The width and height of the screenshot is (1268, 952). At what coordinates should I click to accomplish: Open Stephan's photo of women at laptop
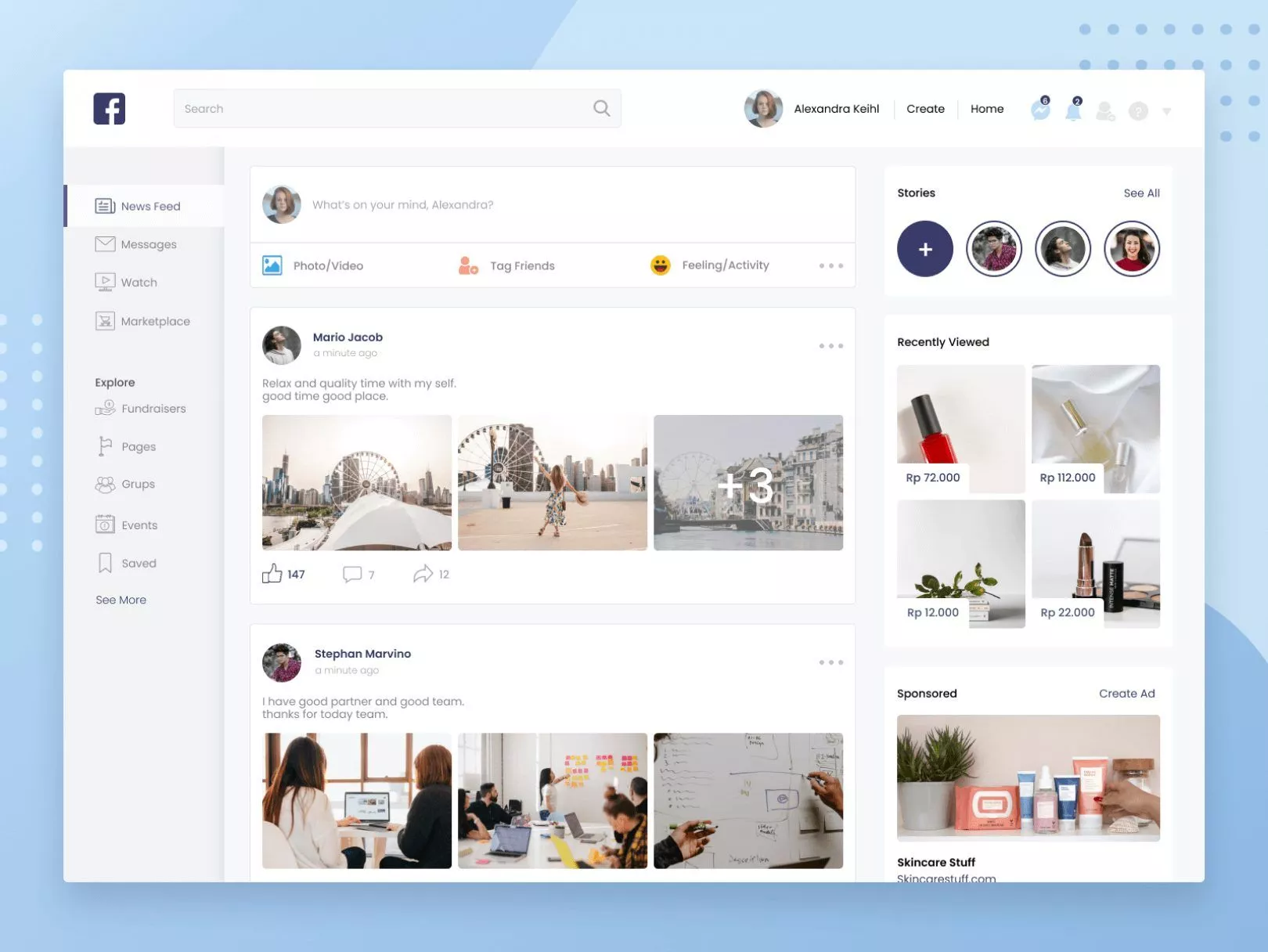357,800
